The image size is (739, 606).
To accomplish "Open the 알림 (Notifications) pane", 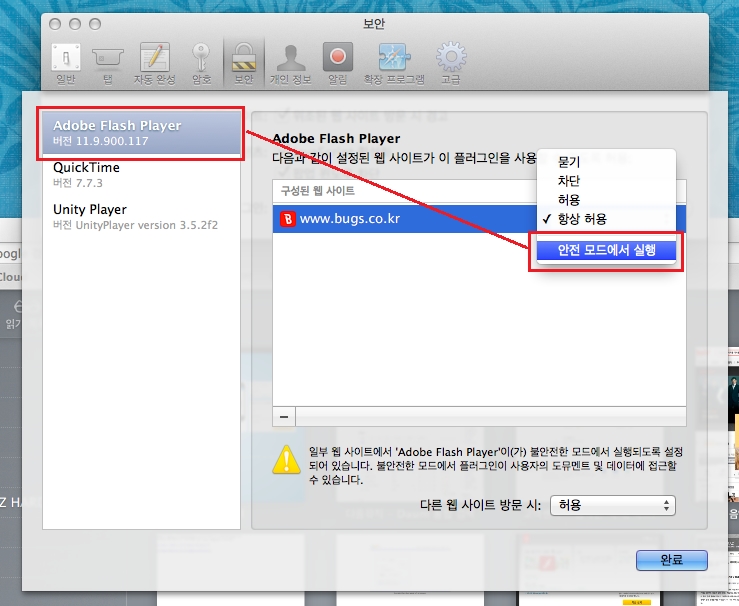I will click(x=337, y=65).
